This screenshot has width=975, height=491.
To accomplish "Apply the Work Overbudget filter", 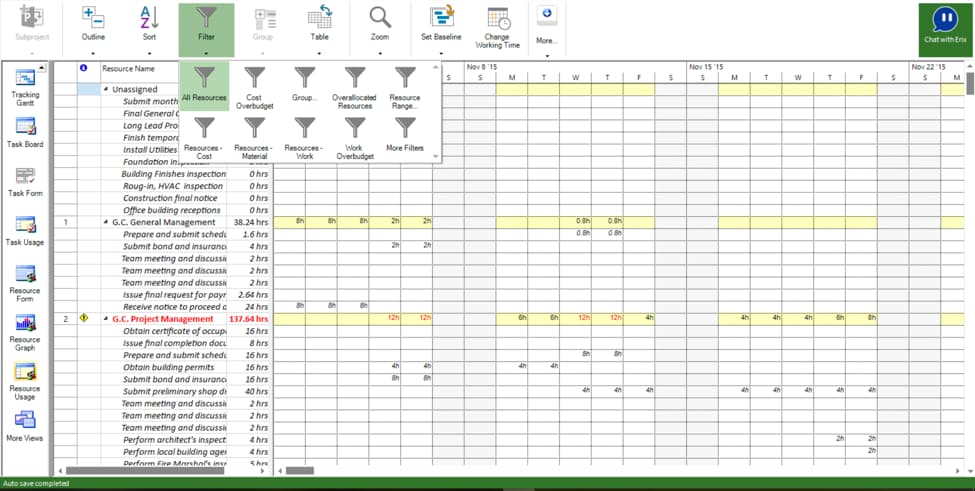I will pyautogui.click(x=355, y=138).
